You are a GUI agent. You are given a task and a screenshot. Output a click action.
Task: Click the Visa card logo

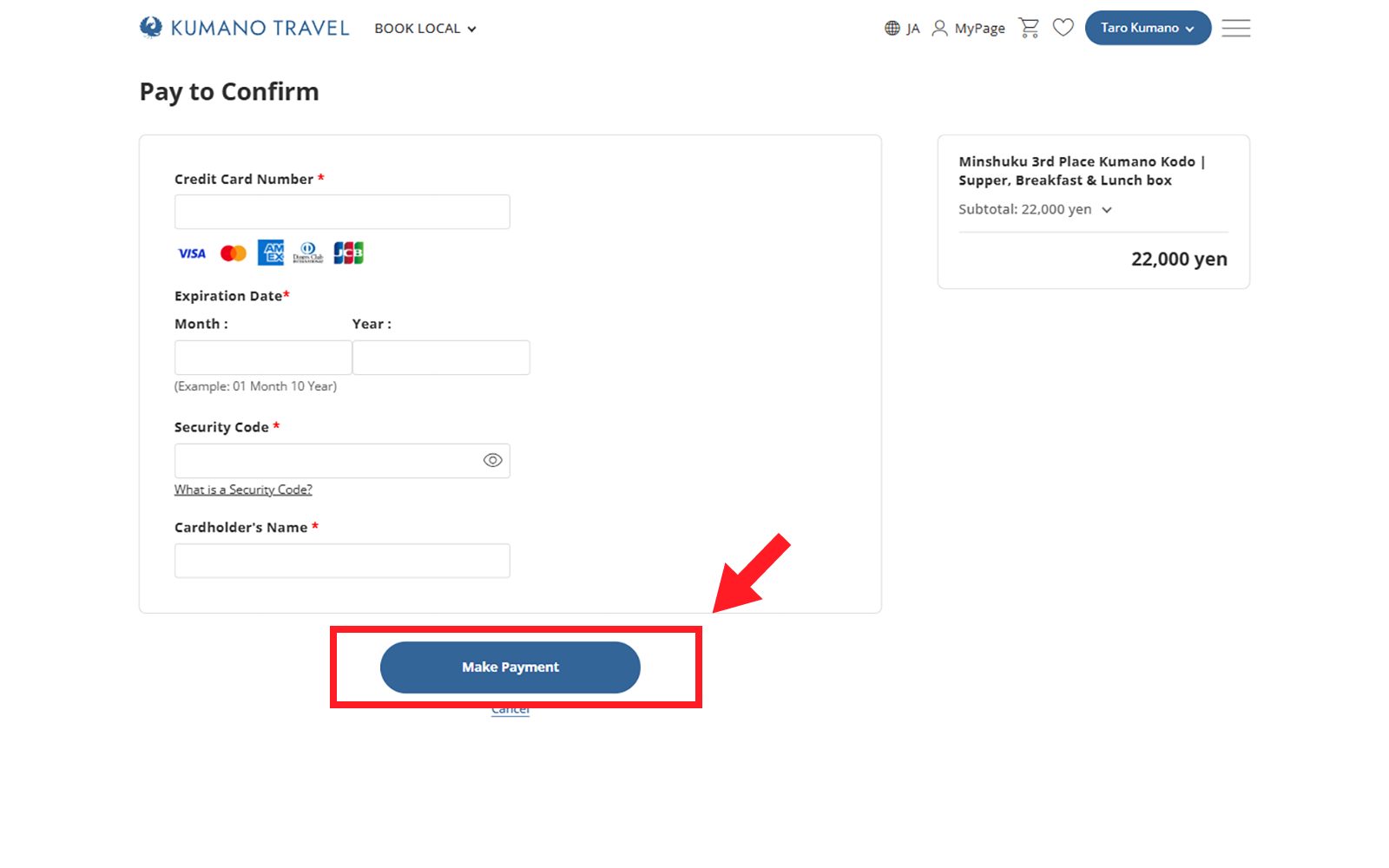192,253
